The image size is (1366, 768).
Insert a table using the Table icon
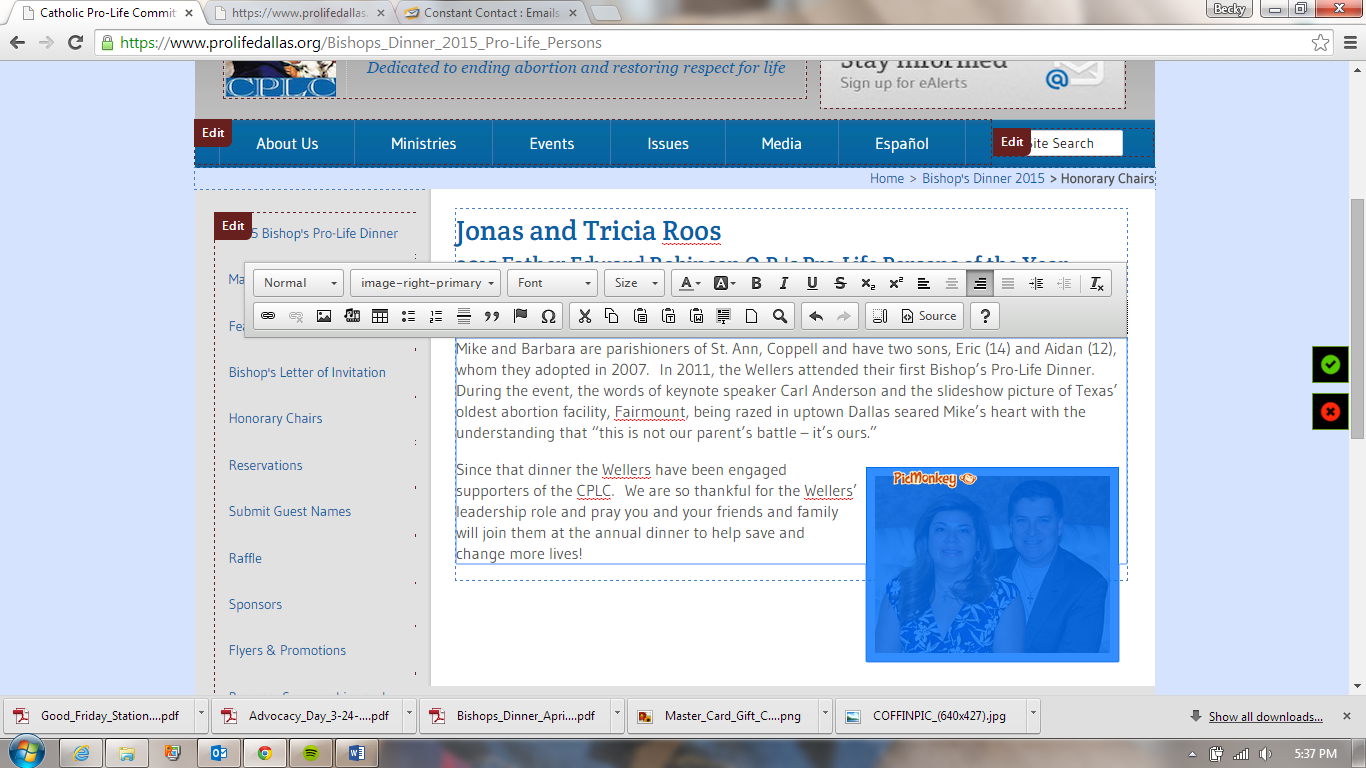[x=380, y=316]
